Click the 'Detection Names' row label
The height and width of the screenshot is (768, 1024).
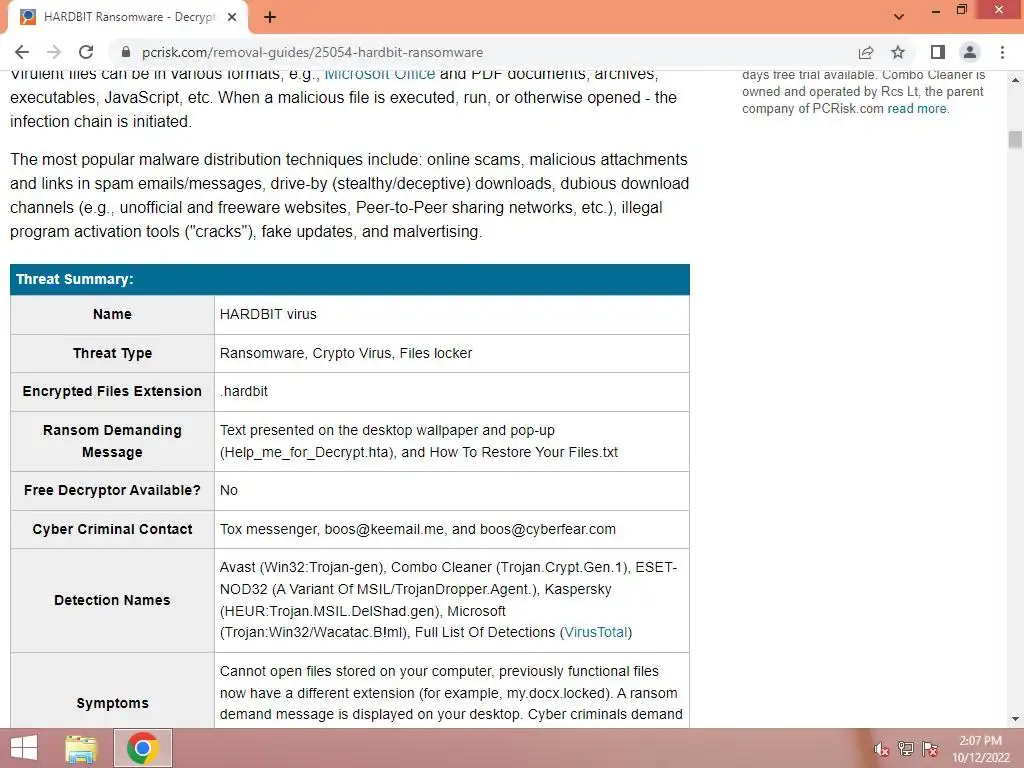112,600
